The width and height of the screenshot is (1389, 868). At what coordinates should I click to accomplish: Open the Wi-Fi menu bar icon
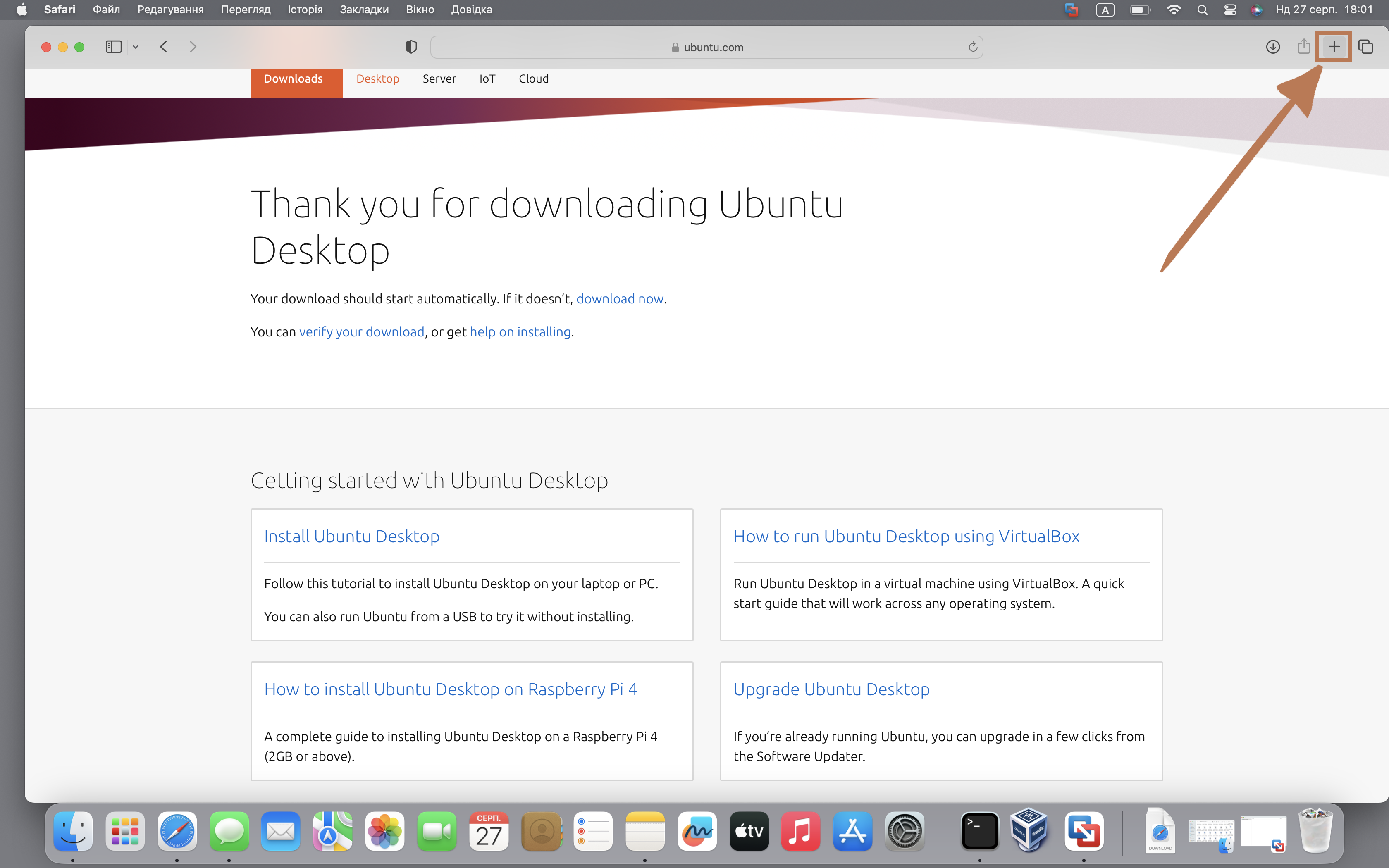[x=1174, y=10]
